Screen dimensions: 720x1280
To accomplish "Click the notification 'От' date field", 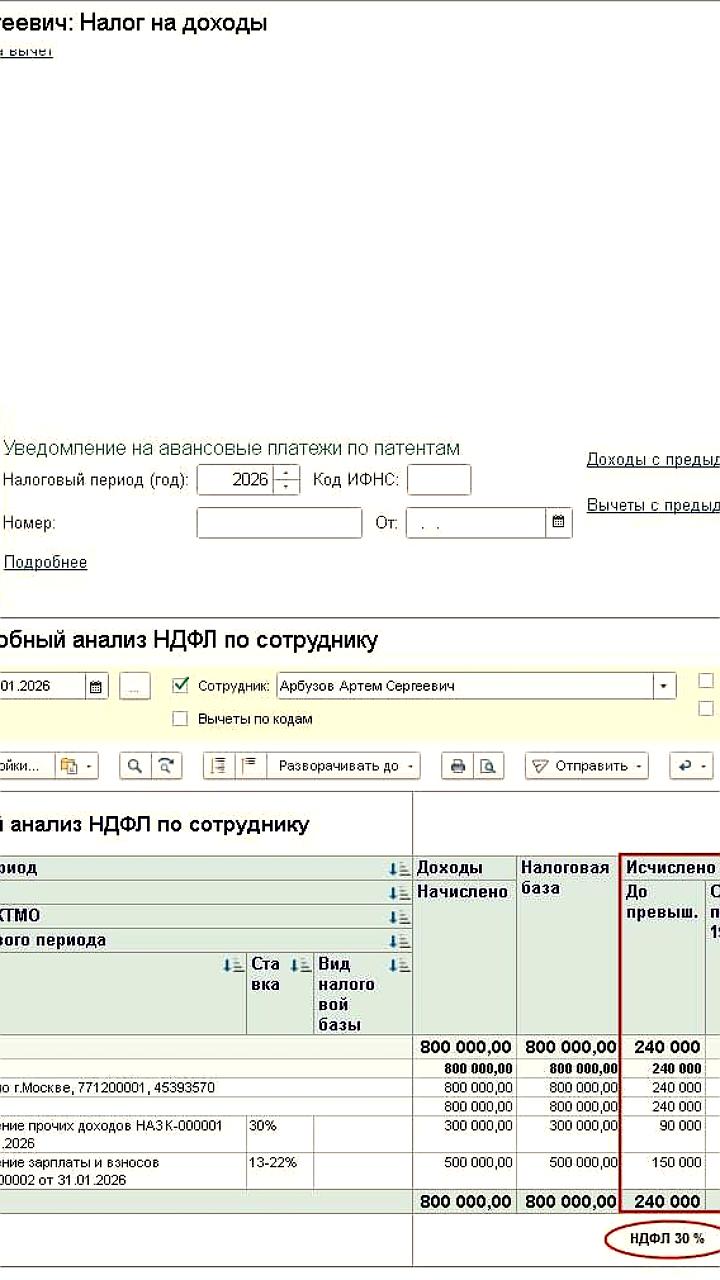I will click(476, 523).
